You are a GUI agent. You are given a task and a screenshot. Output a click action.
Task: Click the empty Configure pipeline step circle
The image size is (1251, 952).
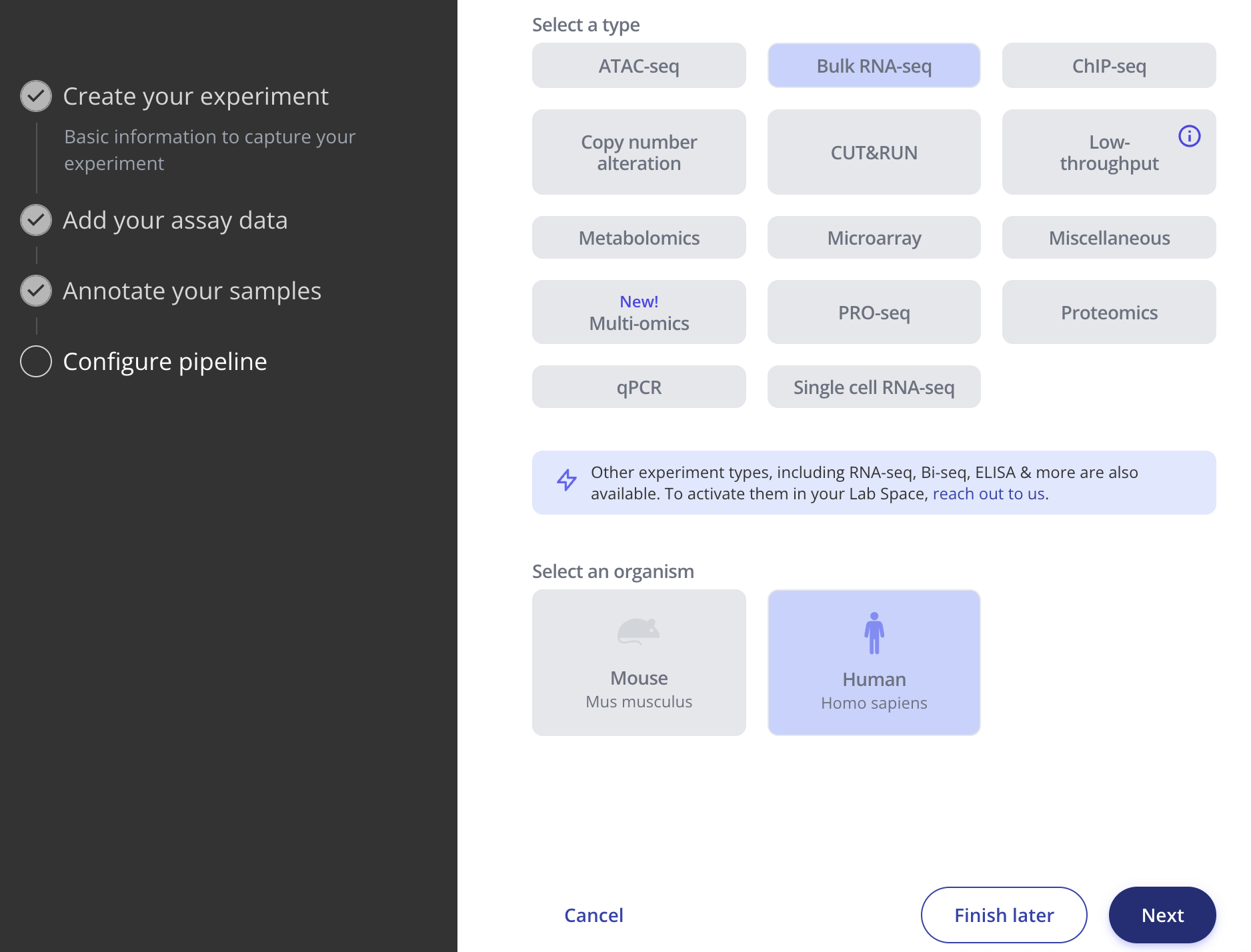(x=36, y=361)
